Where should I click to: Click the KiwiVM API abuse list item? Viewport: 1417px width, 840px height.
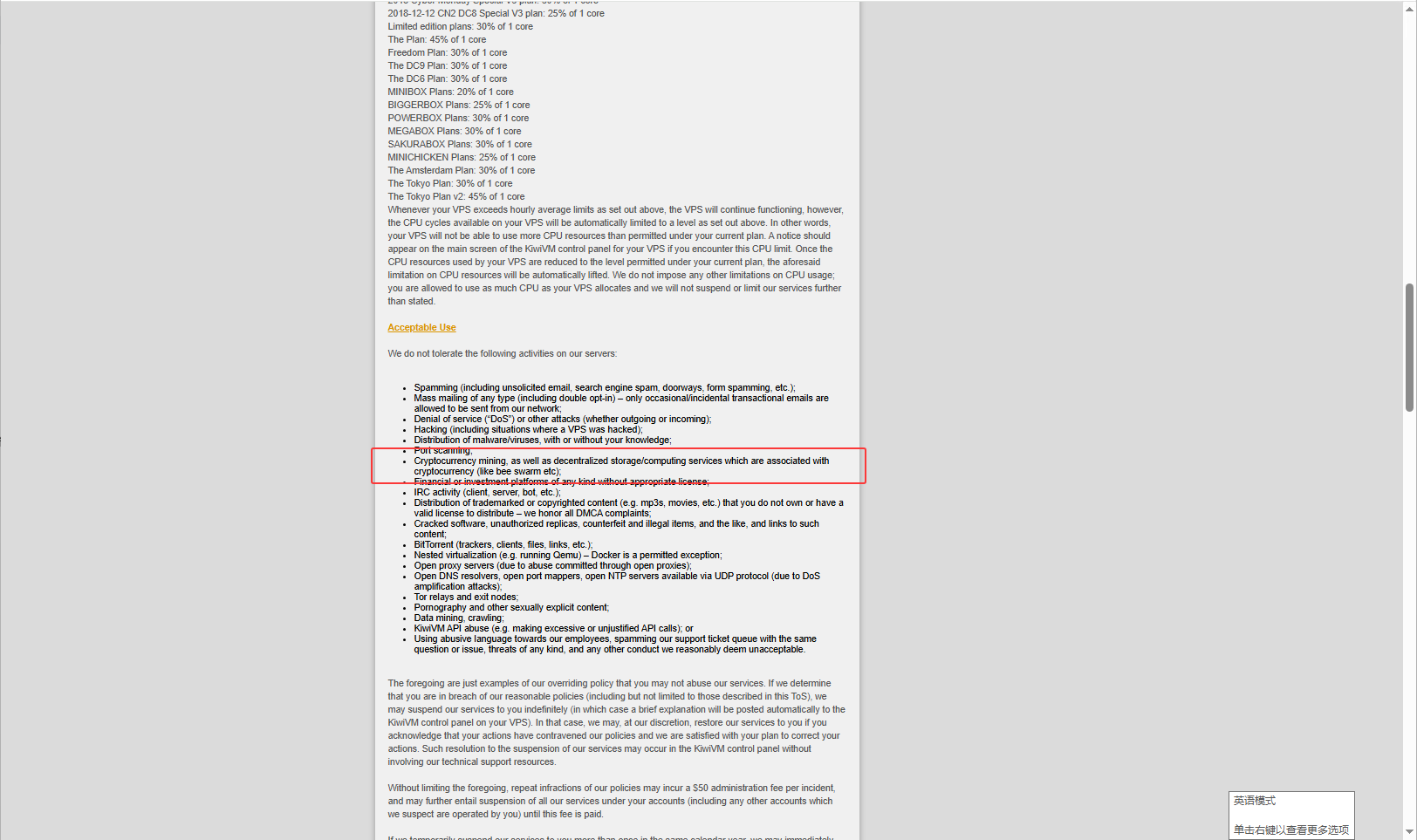pyautogui.click(x=553, y=628)
